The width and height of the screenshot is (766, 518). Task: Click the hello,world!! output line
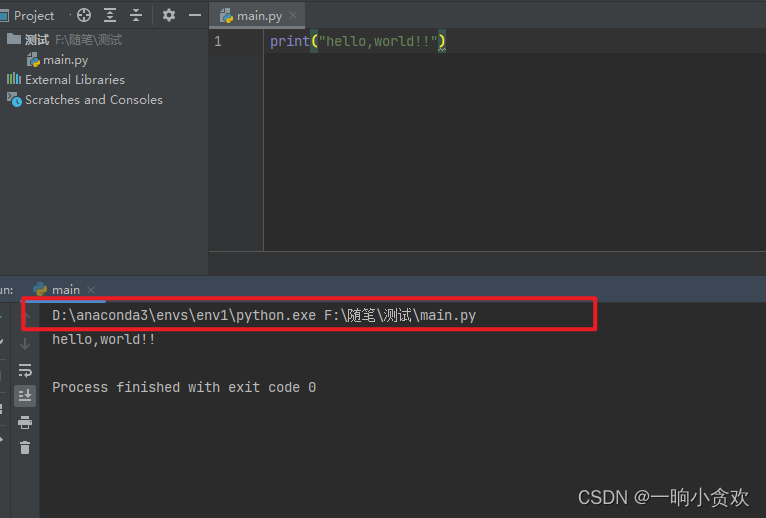[x=104, y=339]
